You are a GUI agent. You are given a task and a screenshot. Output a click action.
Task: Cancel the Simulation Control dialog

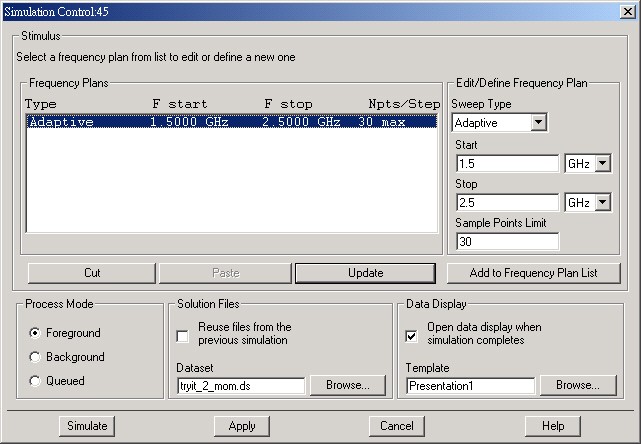click(397, 426)
